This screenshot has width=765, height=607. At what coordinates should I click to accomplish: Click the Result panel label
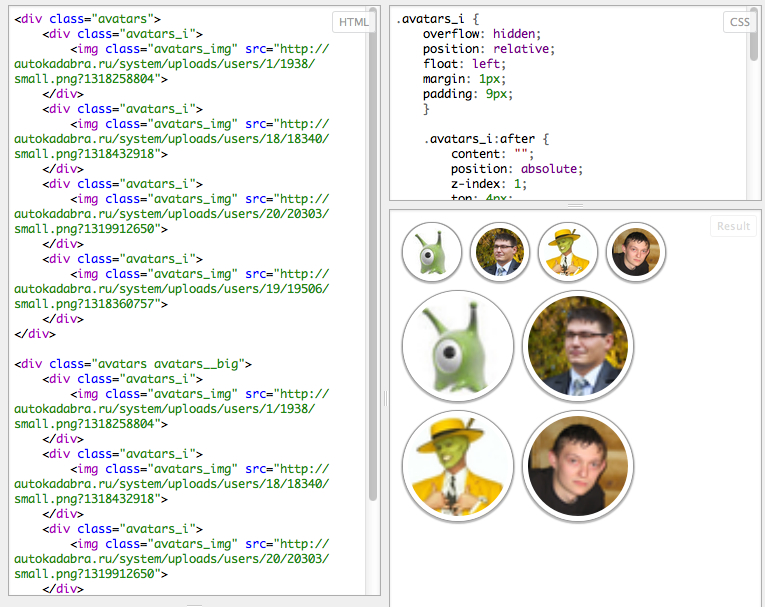(733, 226)
